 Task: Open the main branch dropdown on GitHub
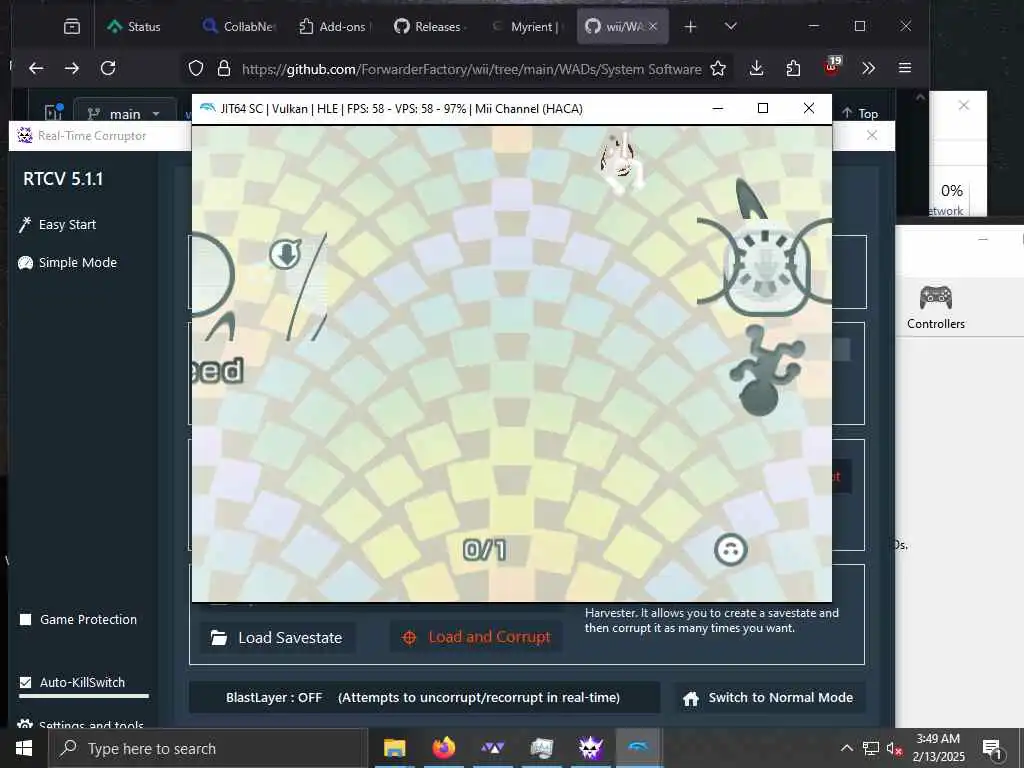(125, 114)
